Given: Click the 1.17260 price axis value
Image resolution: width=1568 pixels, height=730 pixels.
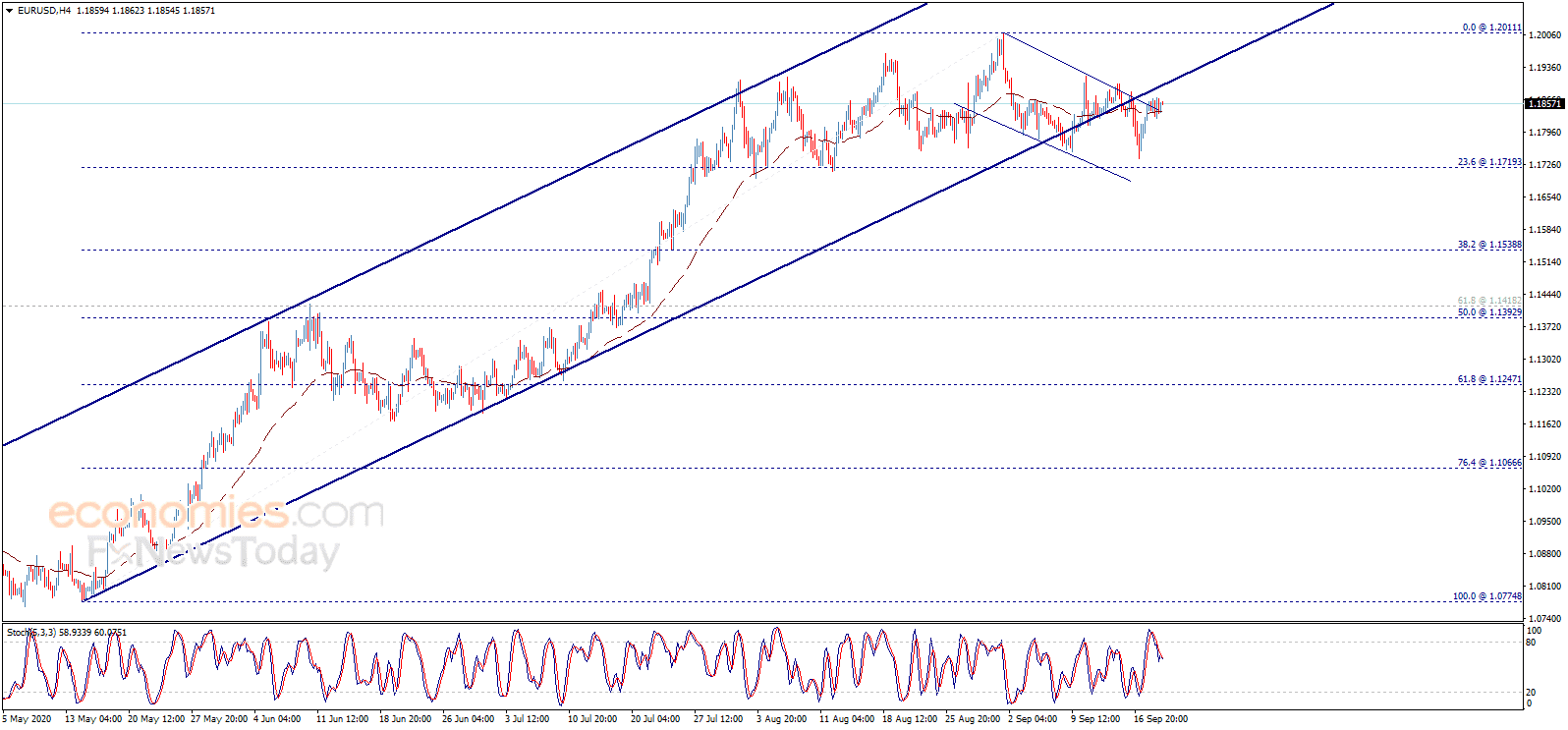Looking at the screenshot, I should 1545,165.
